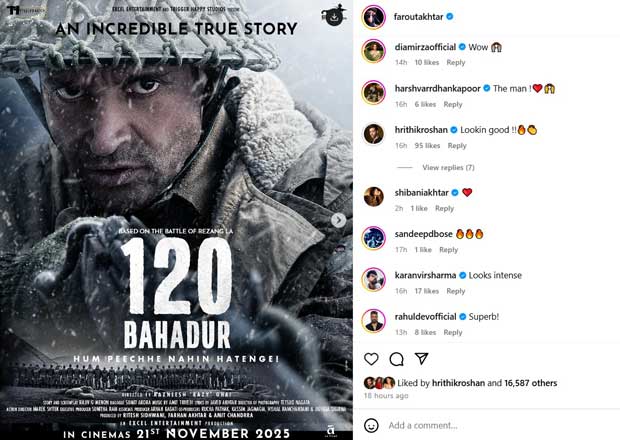Open the faroutakhtar username link
The image size is (620, 440).
pyautogui.click(x=418, y=17)
